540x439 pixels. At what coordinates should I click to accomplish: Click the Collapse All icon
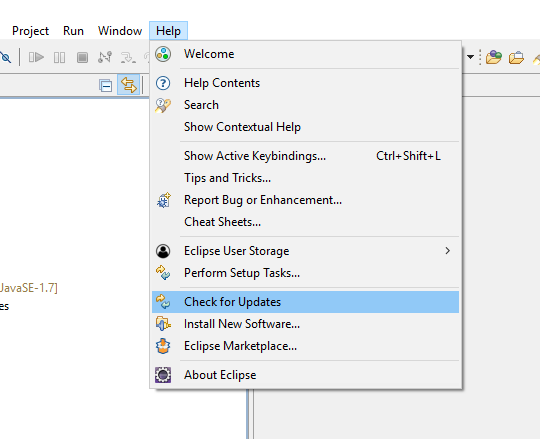[x=105, y=85]
